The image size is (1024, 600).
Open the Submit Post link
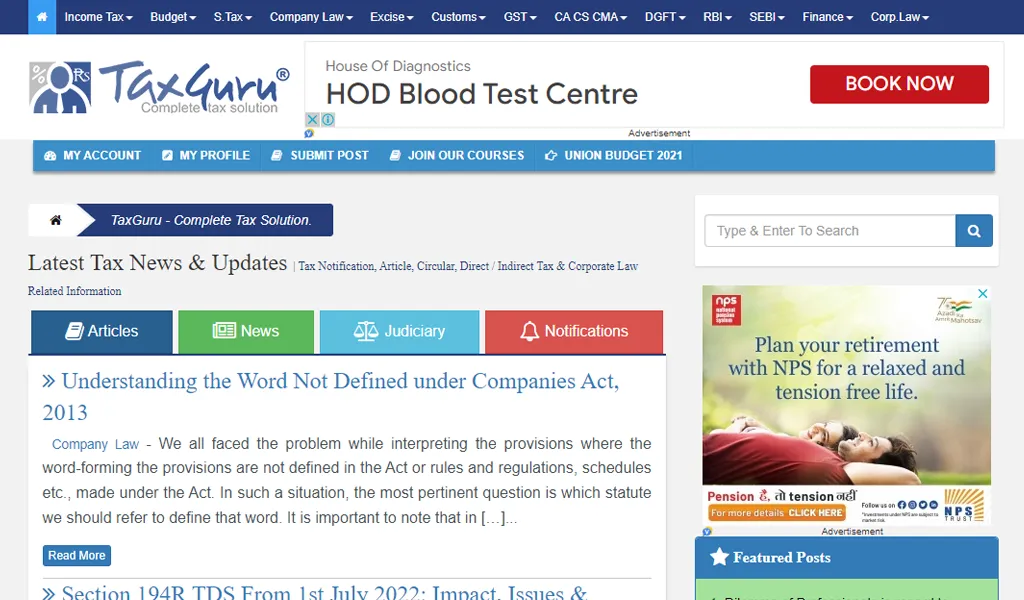pos(320,155)
